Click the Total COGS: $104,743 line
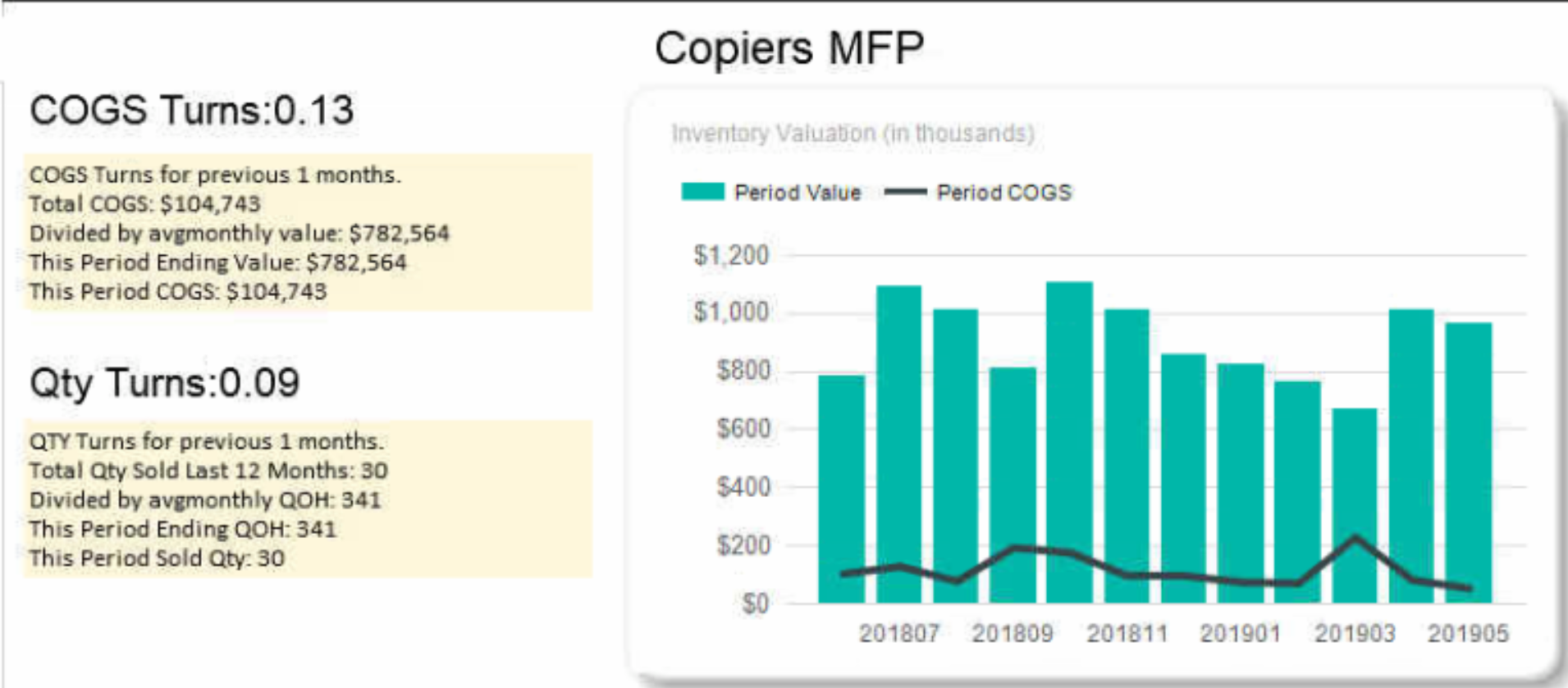The width and height of the screenshot is (1568, 688). point(144,203)
